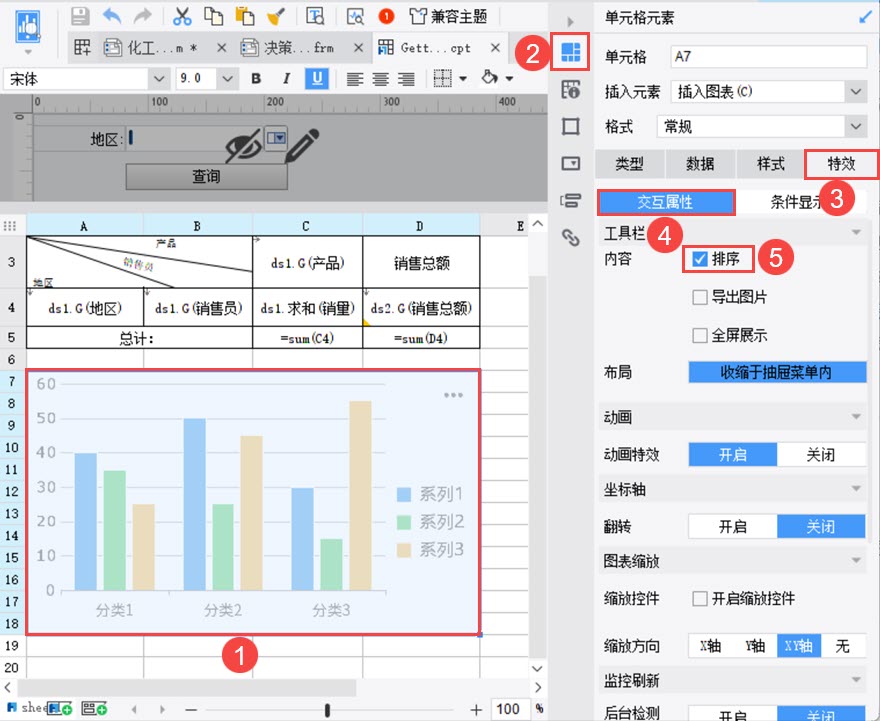Click the Format Painter brush icon

(275, 15)
